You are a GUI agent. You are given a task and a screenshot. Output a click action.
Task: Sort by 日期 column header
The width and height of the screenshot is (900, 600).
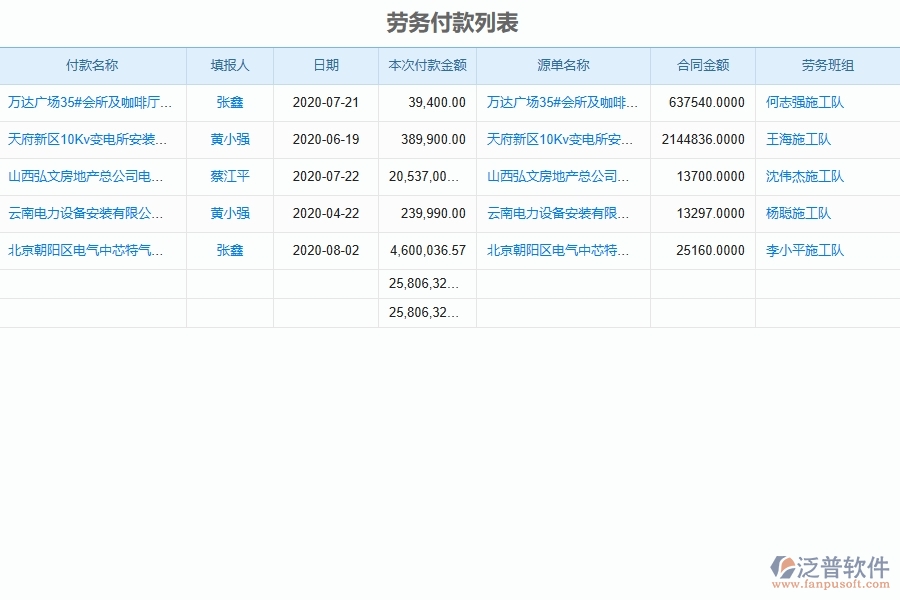point(325,66)
